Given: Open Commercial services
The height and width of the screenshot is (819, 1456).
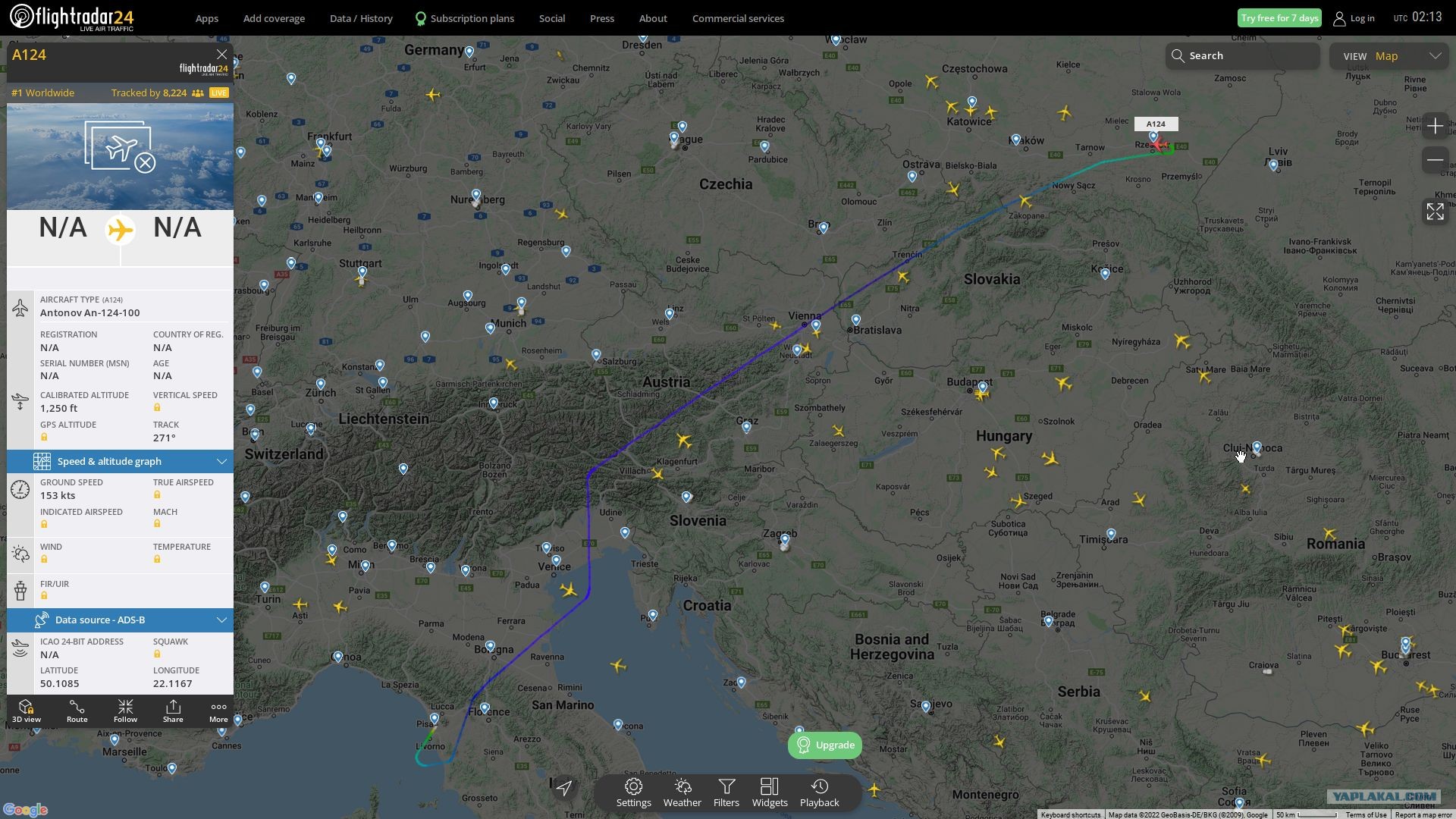Looking at the screenshot, I should [738, 18].
